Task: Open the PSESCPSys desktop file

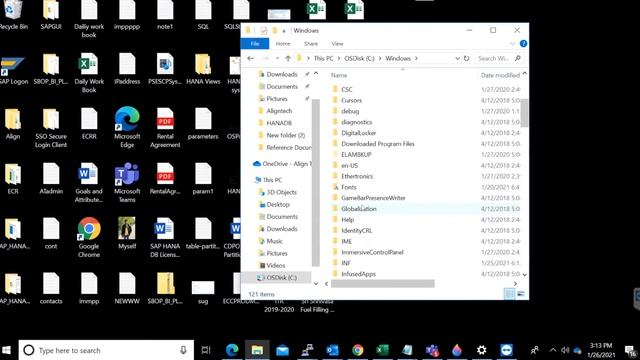Action: [x=165, y=69]
